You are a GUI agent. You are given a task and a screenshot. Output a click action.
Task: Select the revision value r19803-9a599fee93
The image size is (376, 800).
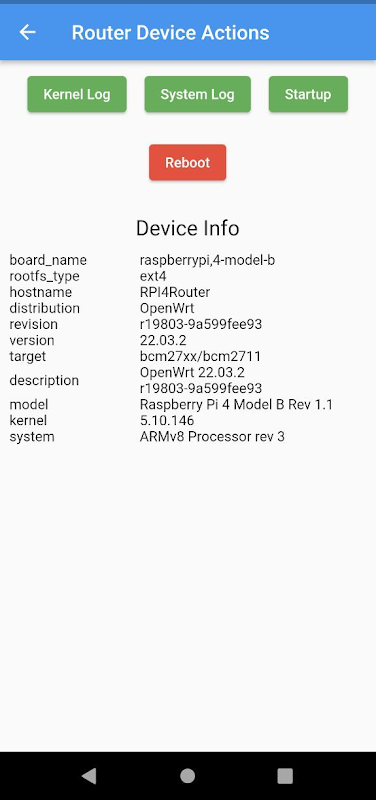click(201, 324)
